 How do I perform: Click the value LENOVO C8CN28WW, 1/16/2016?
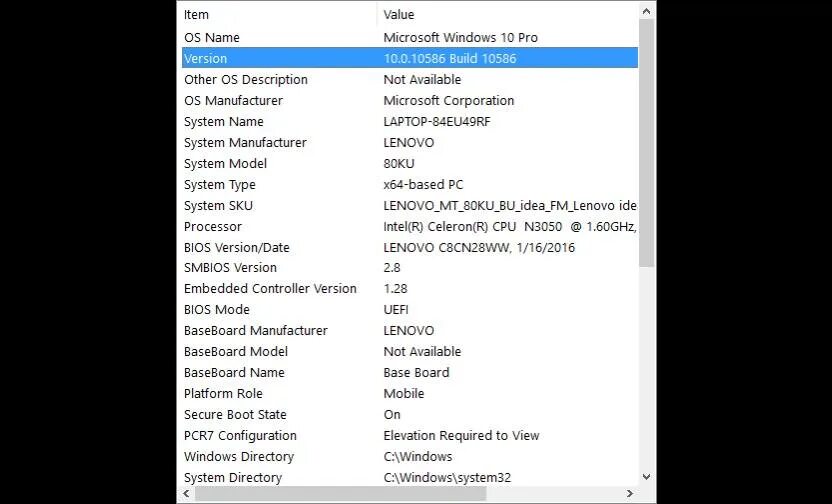click(x=479, y=247)
